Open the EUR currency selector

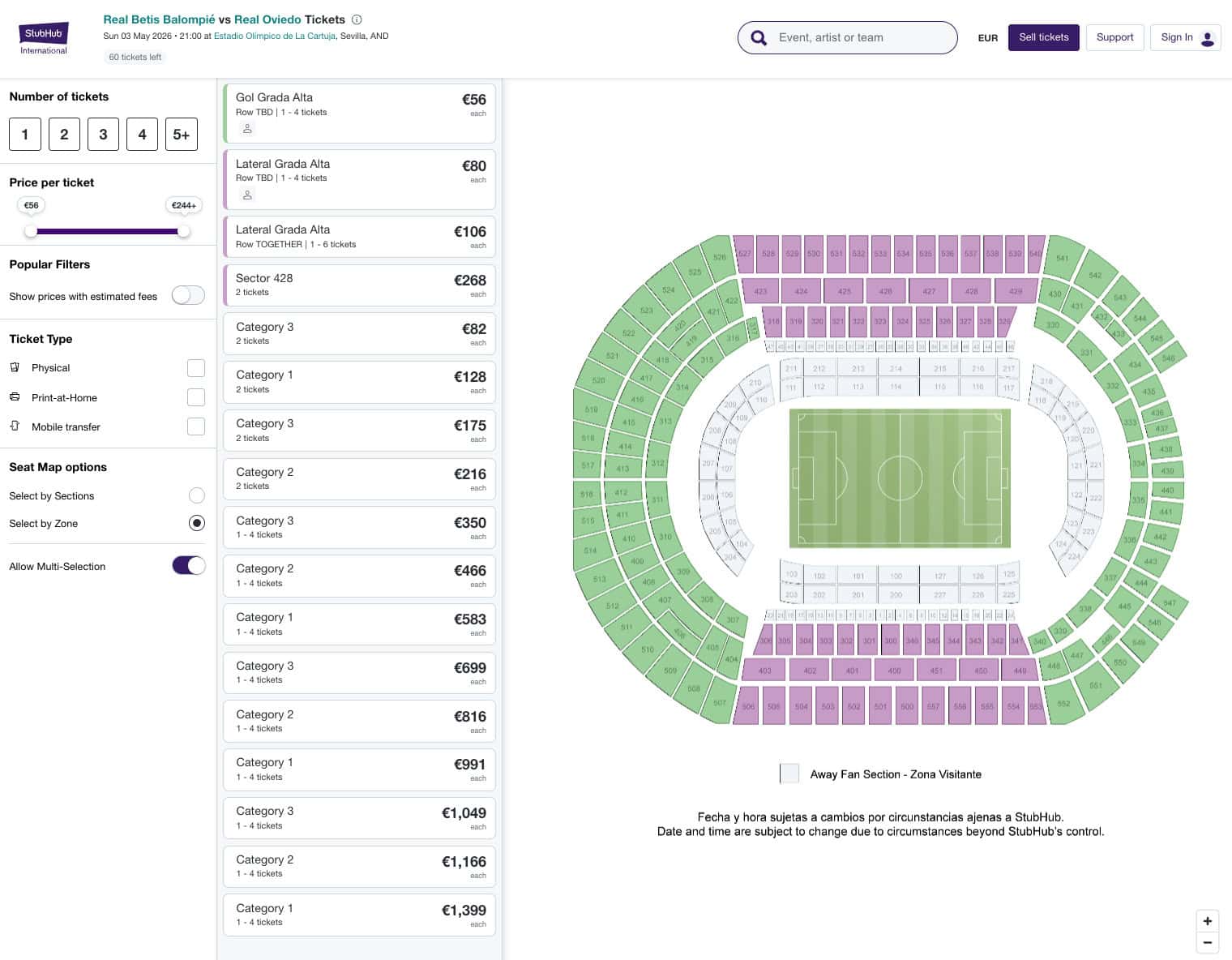987,38
